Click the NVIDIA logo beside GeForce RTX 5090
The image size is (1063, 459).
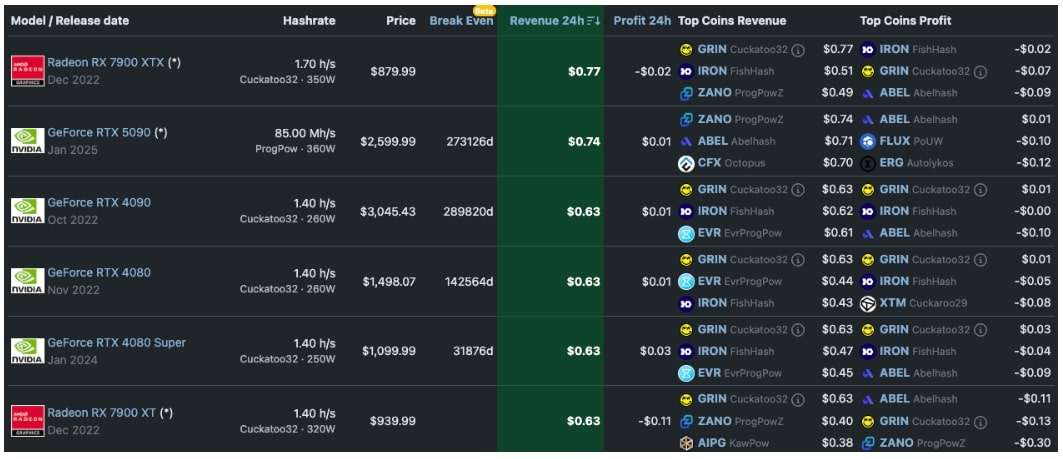click(28, 141)
